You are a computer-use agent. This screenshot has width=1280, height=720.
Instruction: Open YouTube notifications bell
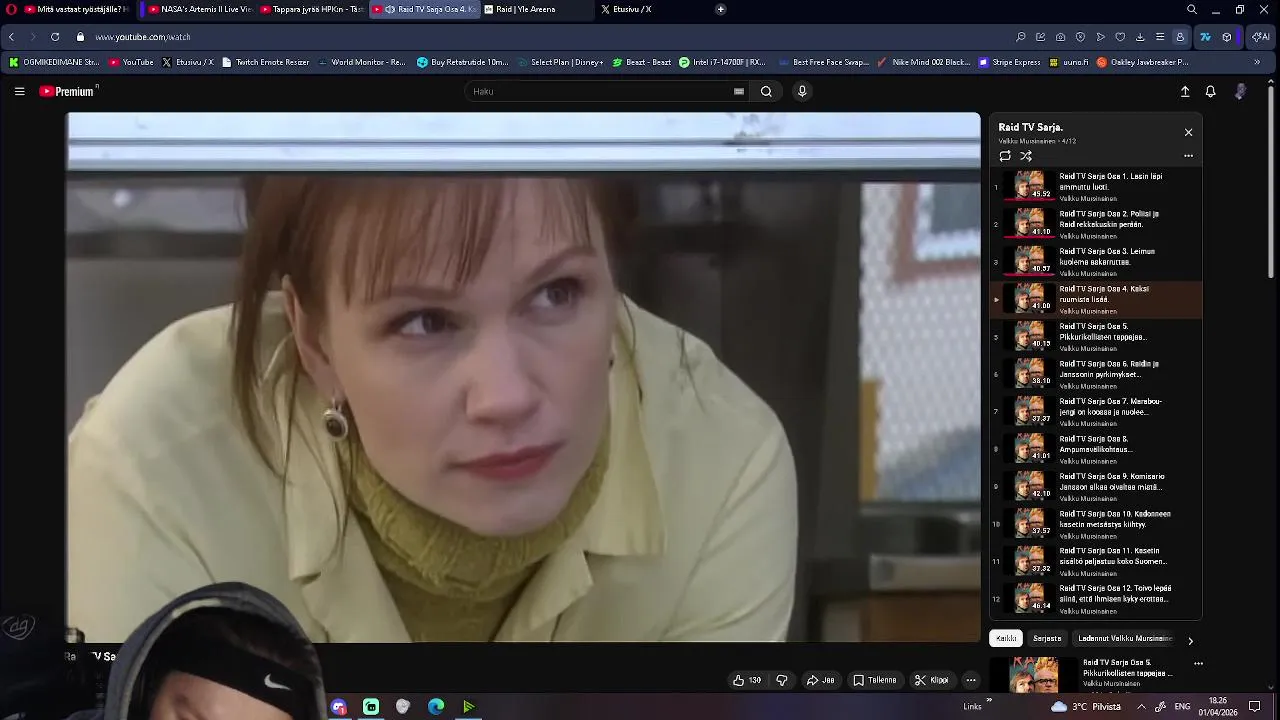(x=1210, y=91)
